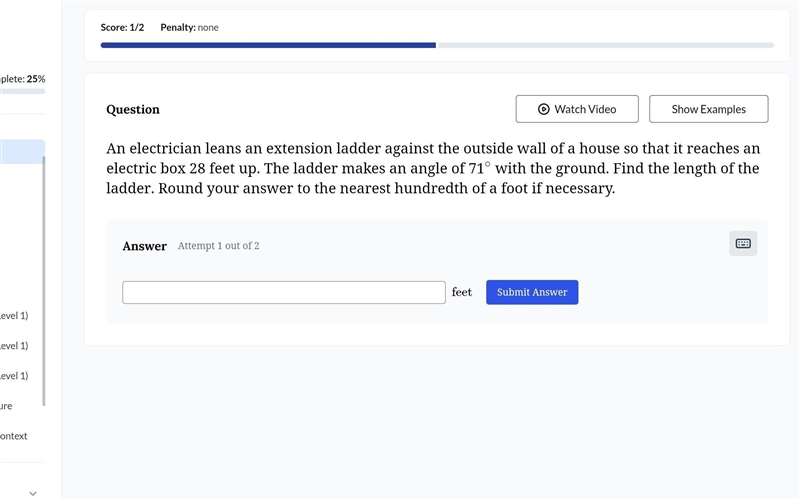Open the Show Examples button
The height and width of the screenshot is (500, 800).
pos(708,109)
